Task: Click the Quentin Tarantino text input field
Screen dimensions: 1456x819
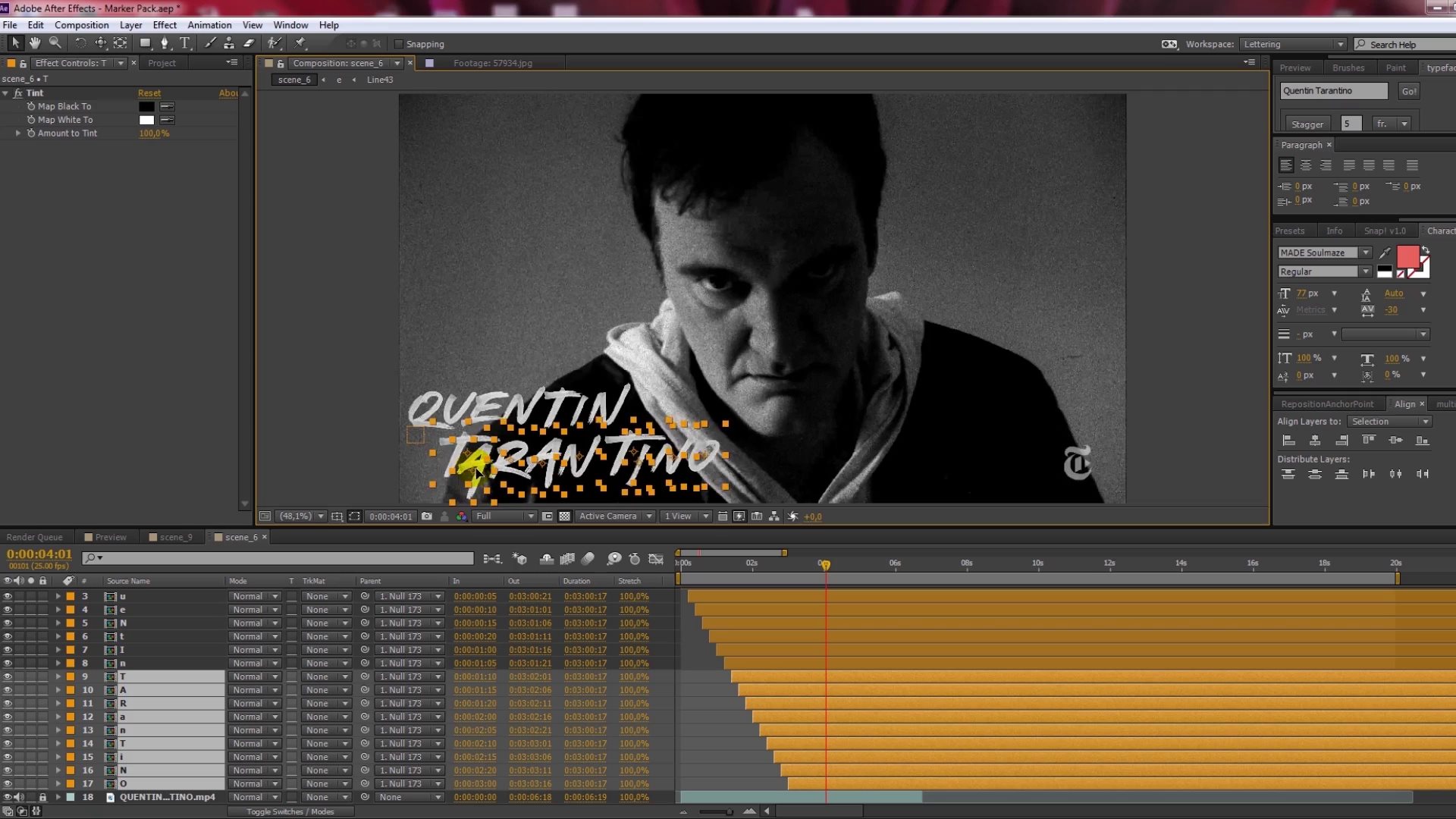Action: coord(1334,91)
